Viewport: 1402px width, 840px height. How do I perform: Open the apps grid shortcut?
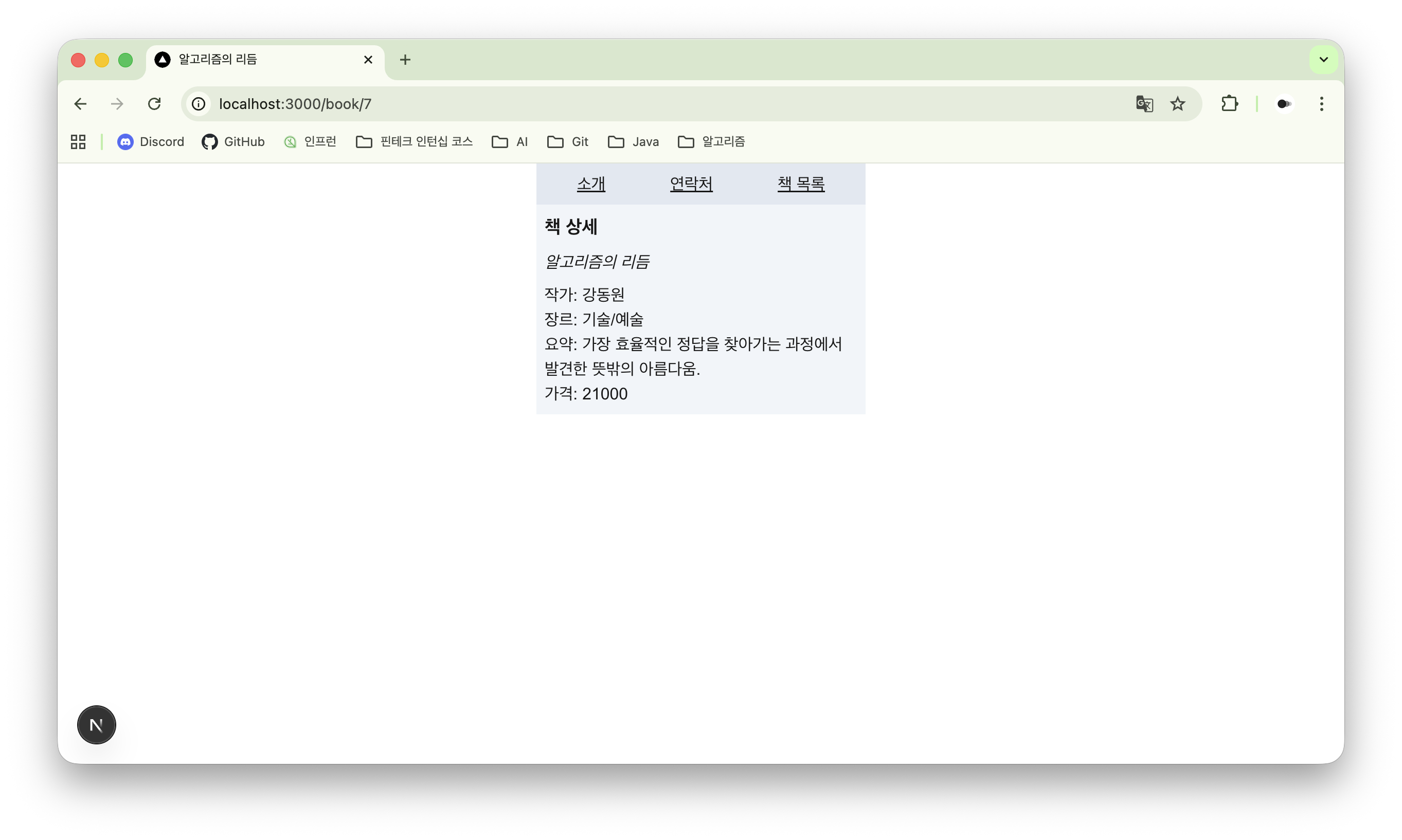pyautogui.click(x=78, y=141)
